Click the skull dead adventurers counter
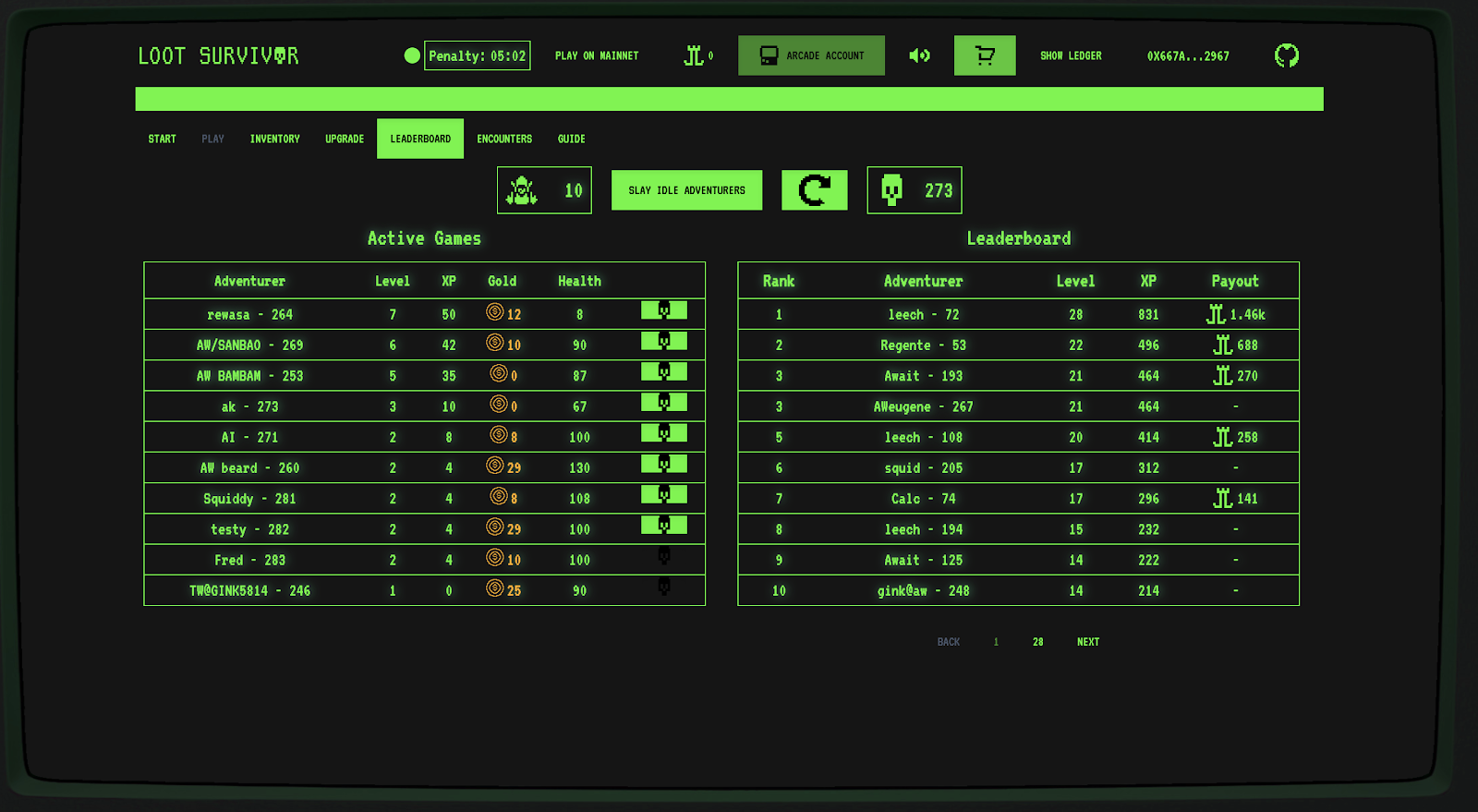 pos(915,190)
